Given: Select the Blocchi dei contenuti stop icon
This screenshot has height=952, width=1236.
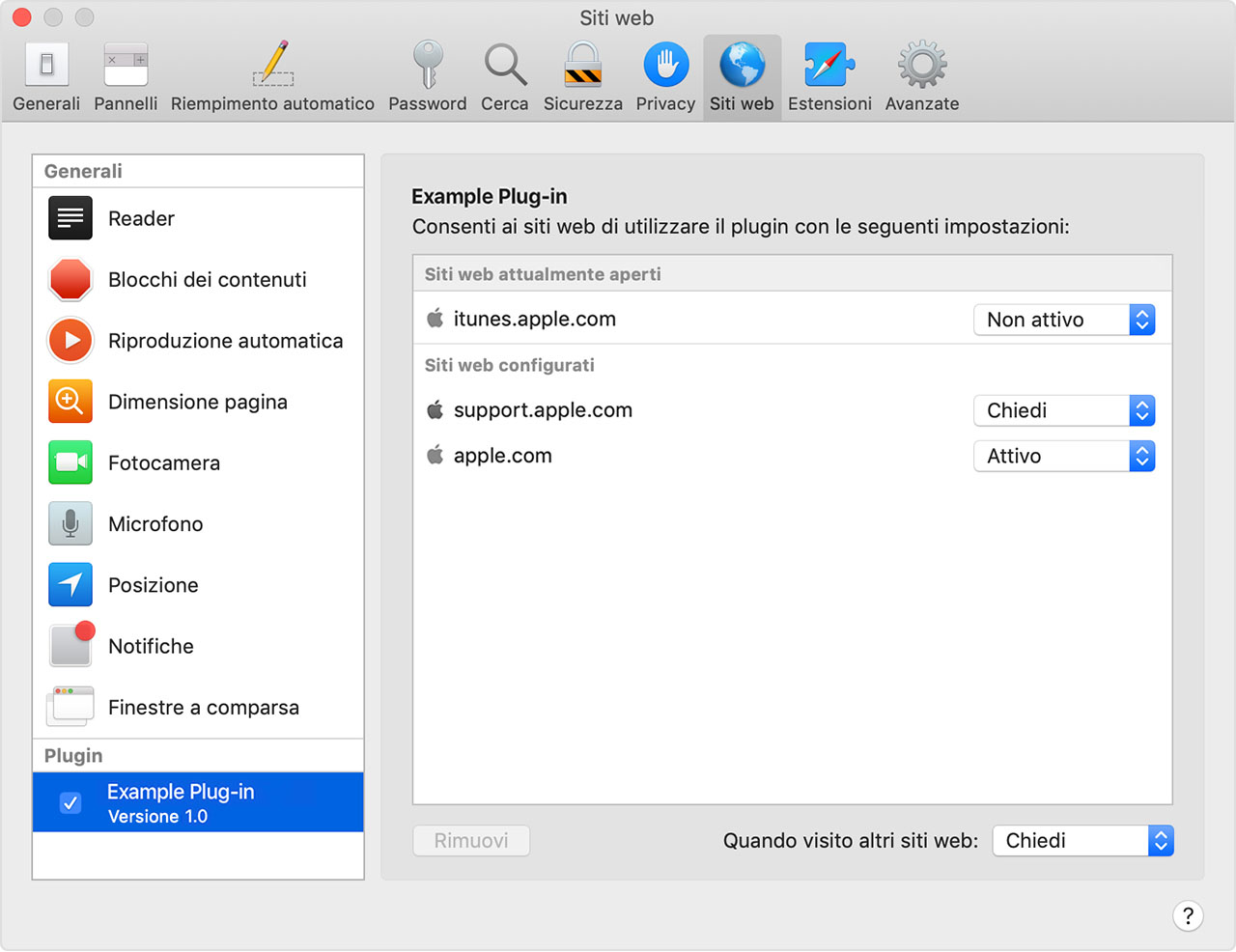Looking at the screenshot, I should pos(70,279).
